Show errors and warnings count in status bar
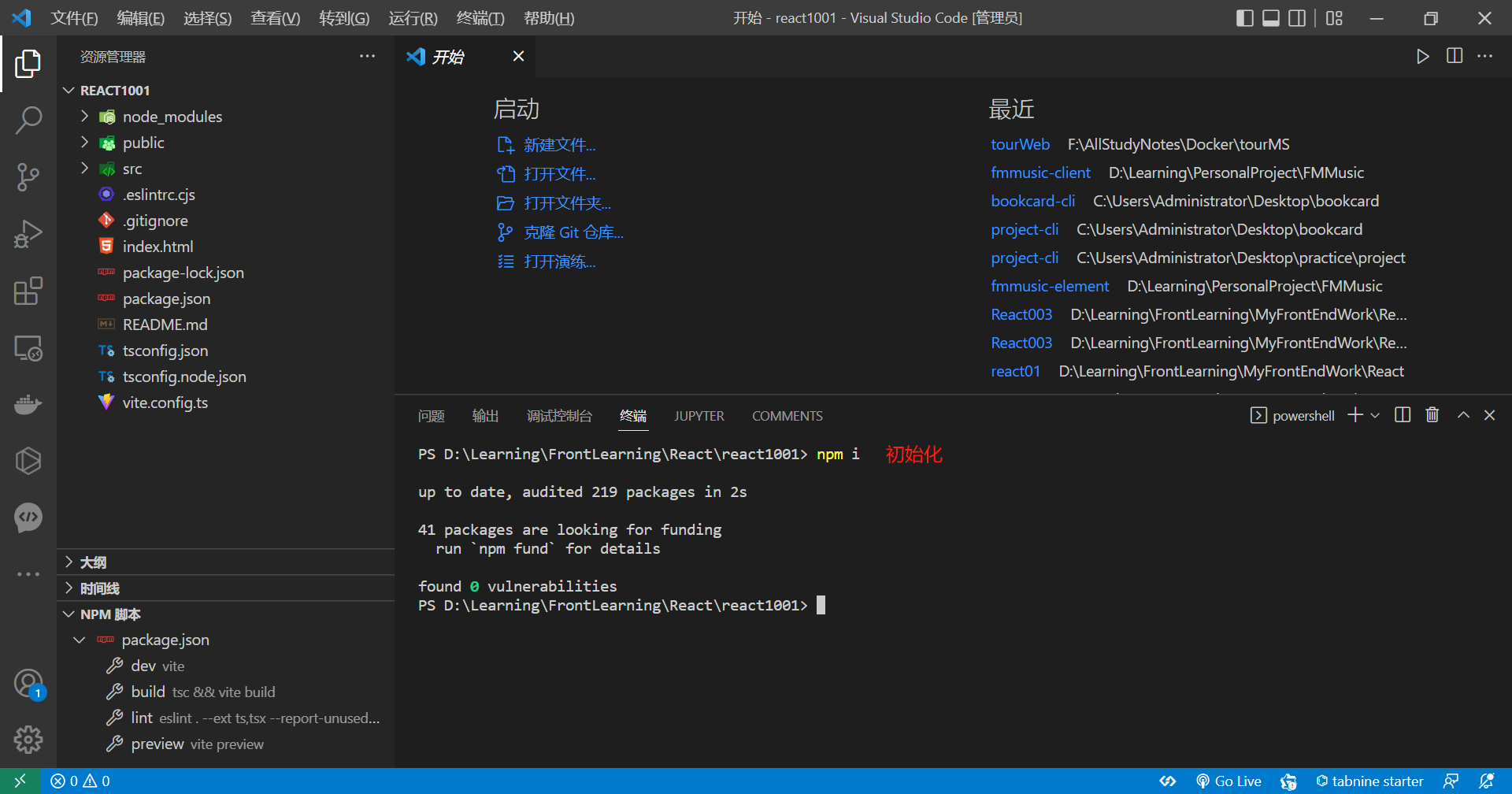Screen dimensions: 1512x794 coord(80,781)
